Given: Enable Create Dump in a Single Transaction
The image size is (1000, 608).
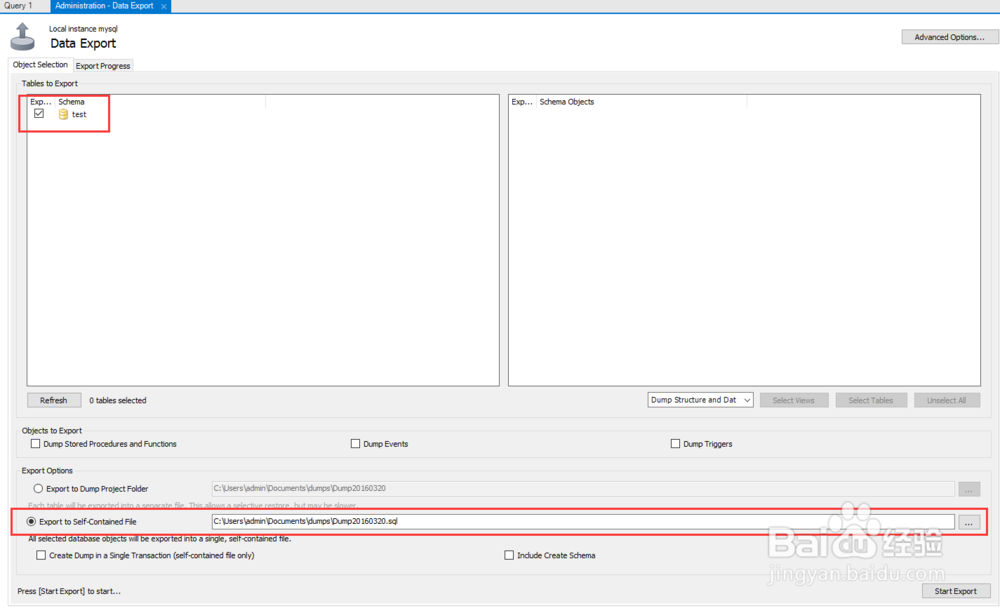Looking at the screenshot, I should pyautogui.click(x=41, y=555).
